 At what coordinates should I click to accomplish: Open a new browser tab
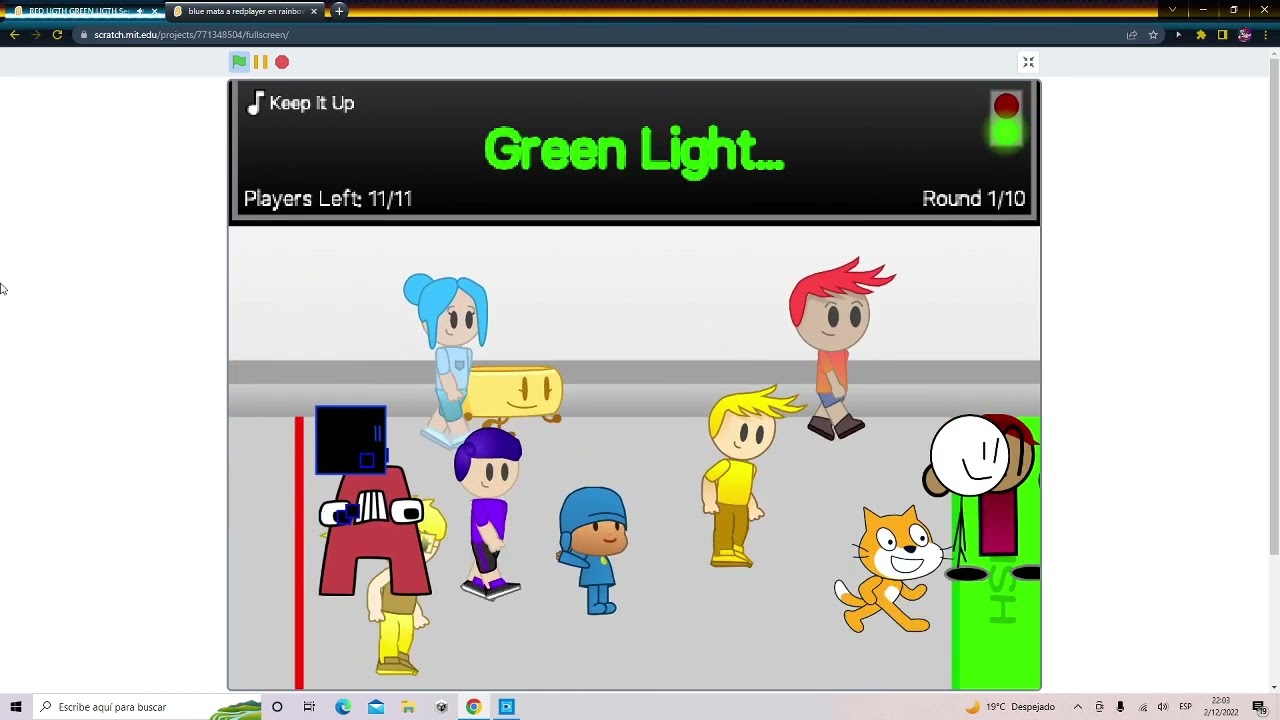[x=339, y=11]
